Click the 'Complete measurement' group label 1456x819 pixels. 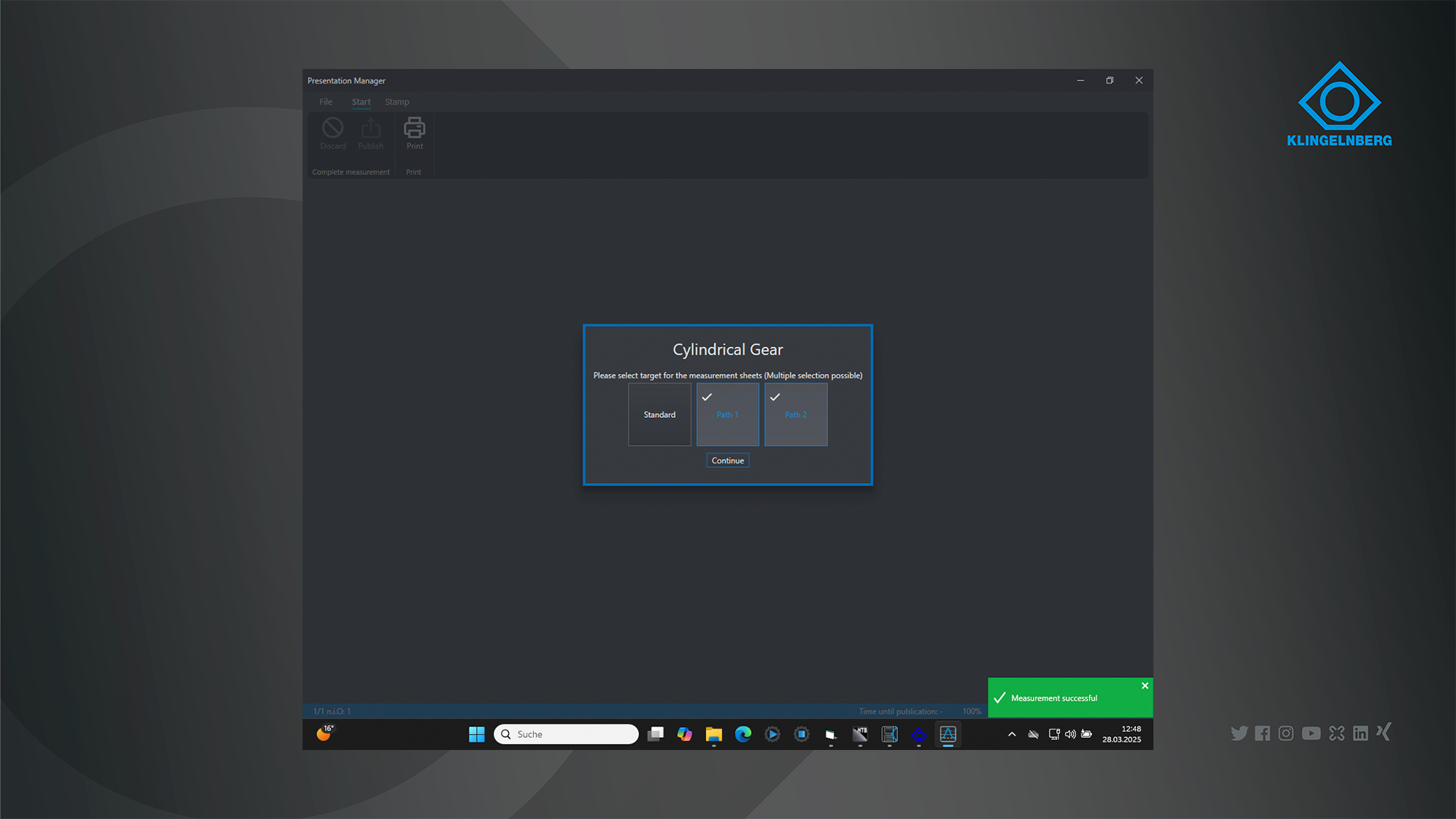pyautogui.click(x=351, y=172)
